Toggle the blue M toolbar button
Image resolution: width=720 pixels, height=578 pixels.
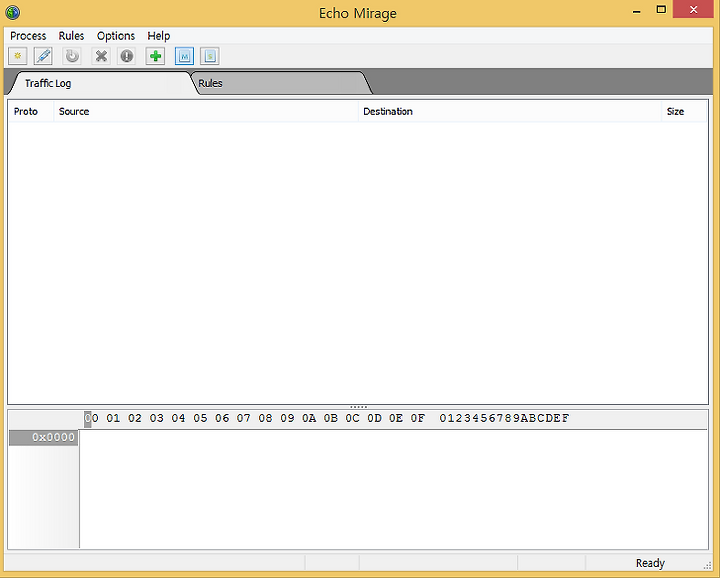tap(185, 56)
